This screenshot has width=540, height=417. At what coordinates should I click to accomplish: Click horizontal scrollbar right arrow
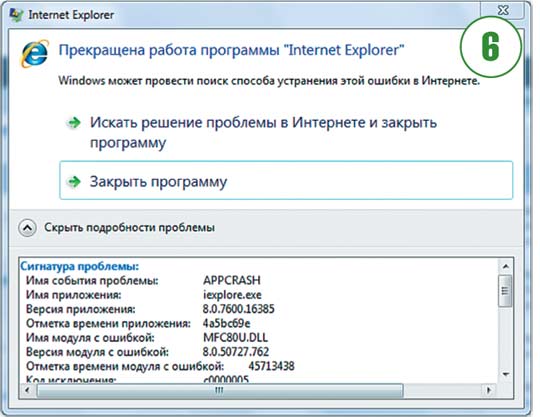pyautogui.click(x=488, y=390)
